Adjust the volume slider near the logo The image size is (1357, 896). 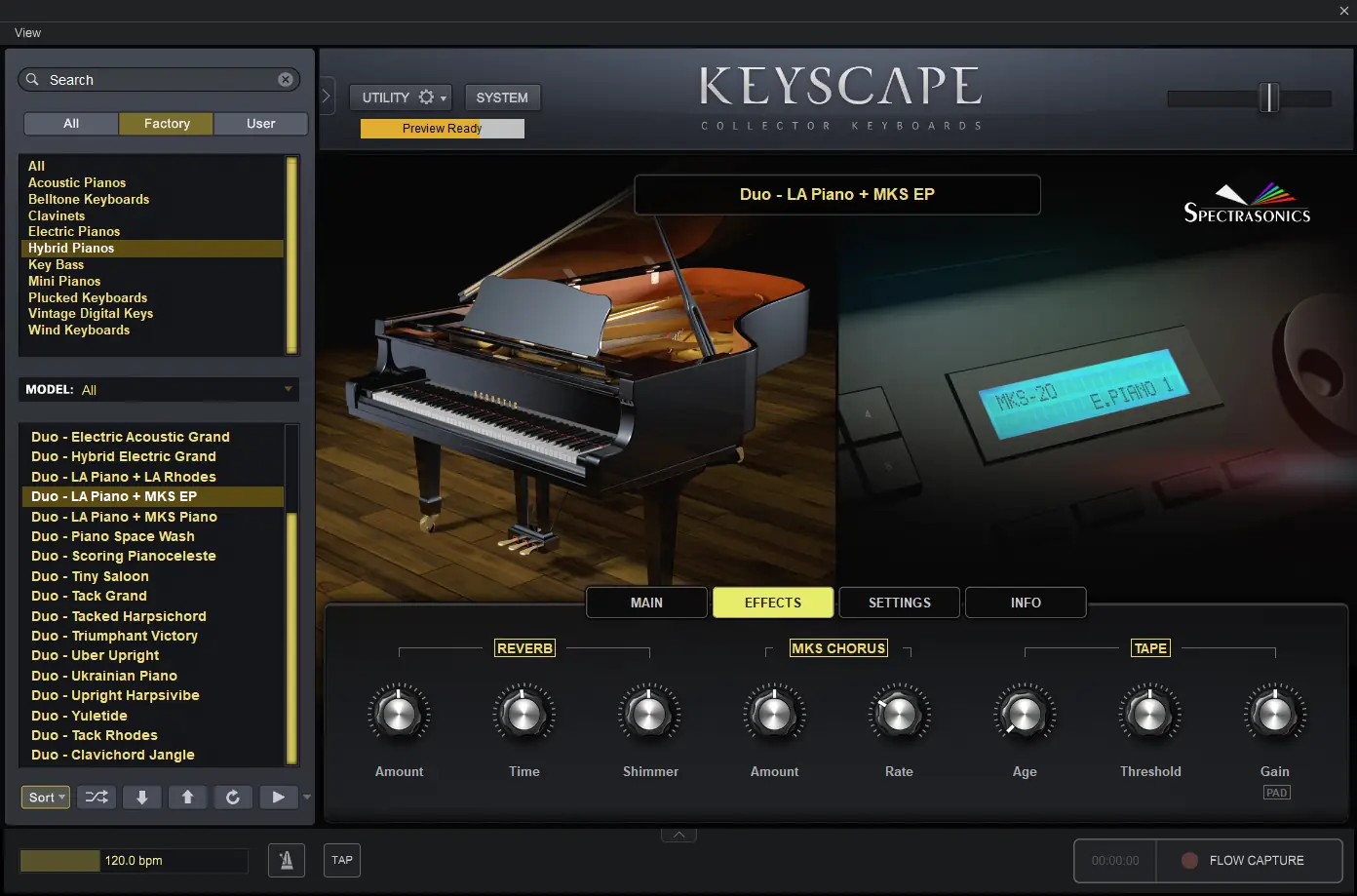[1269, 98]
